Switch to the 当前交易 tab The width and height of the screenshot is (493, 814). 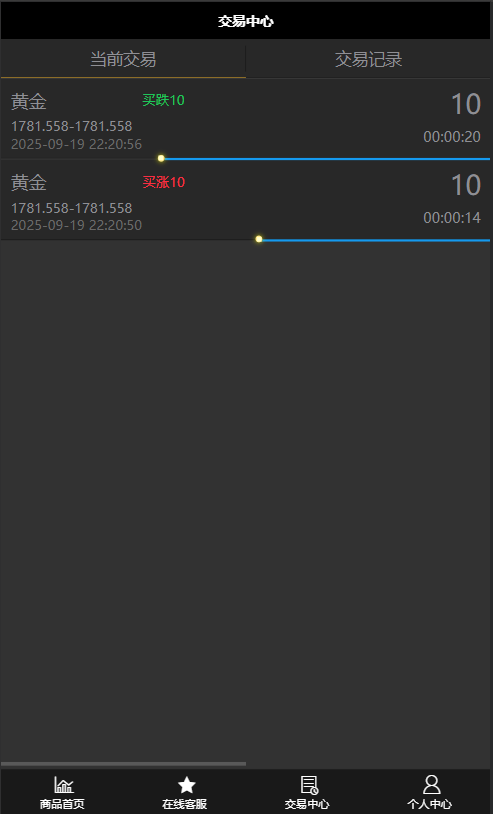123,59
